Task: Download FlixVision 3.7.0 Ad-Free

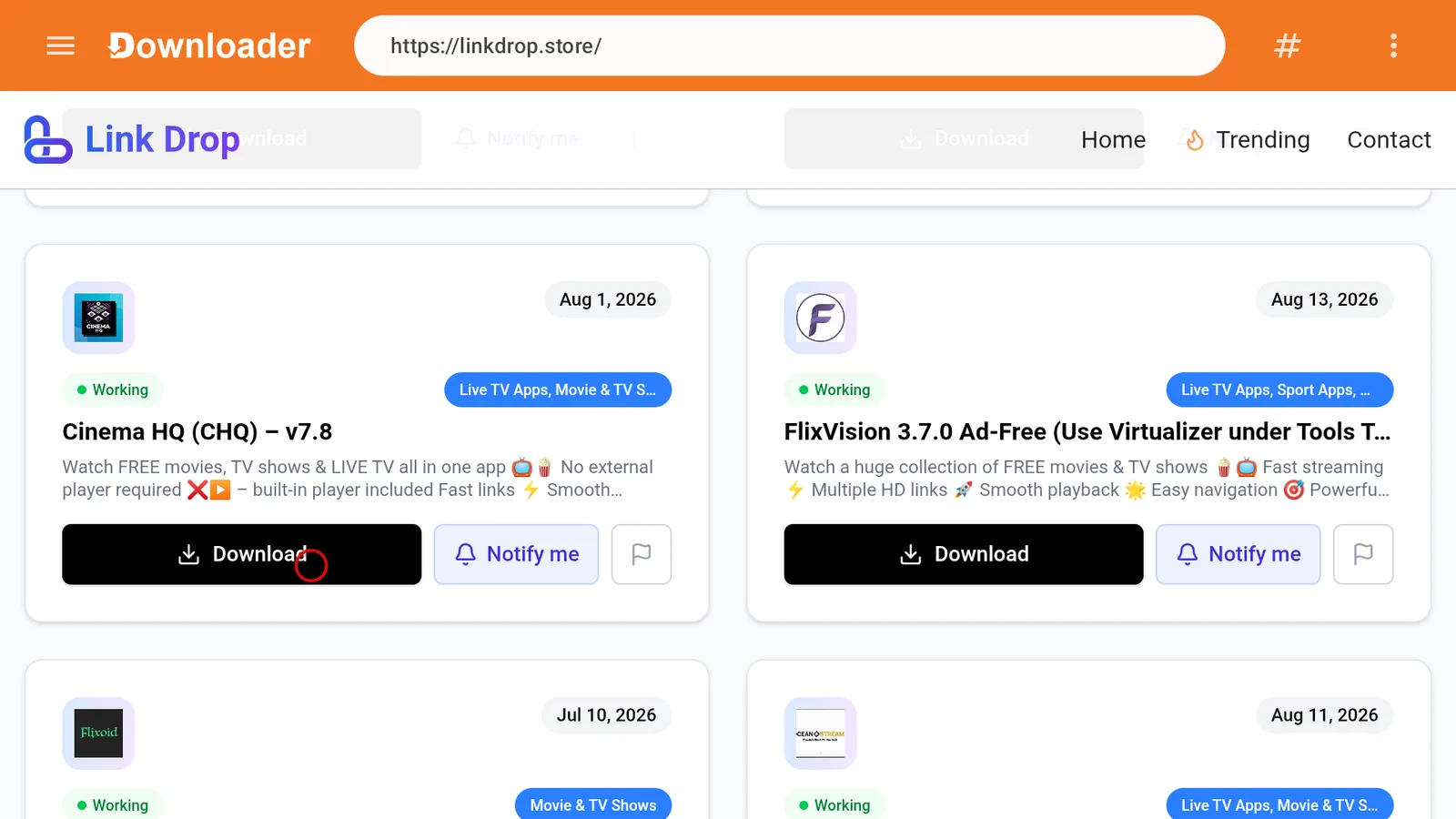Action: point(964,554)
